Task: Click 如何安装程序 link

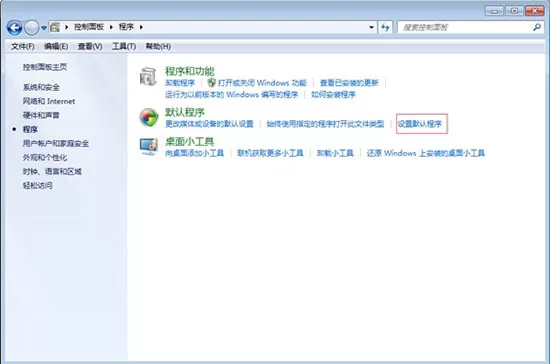Action: pyautogui.click(x=333, y=94)
